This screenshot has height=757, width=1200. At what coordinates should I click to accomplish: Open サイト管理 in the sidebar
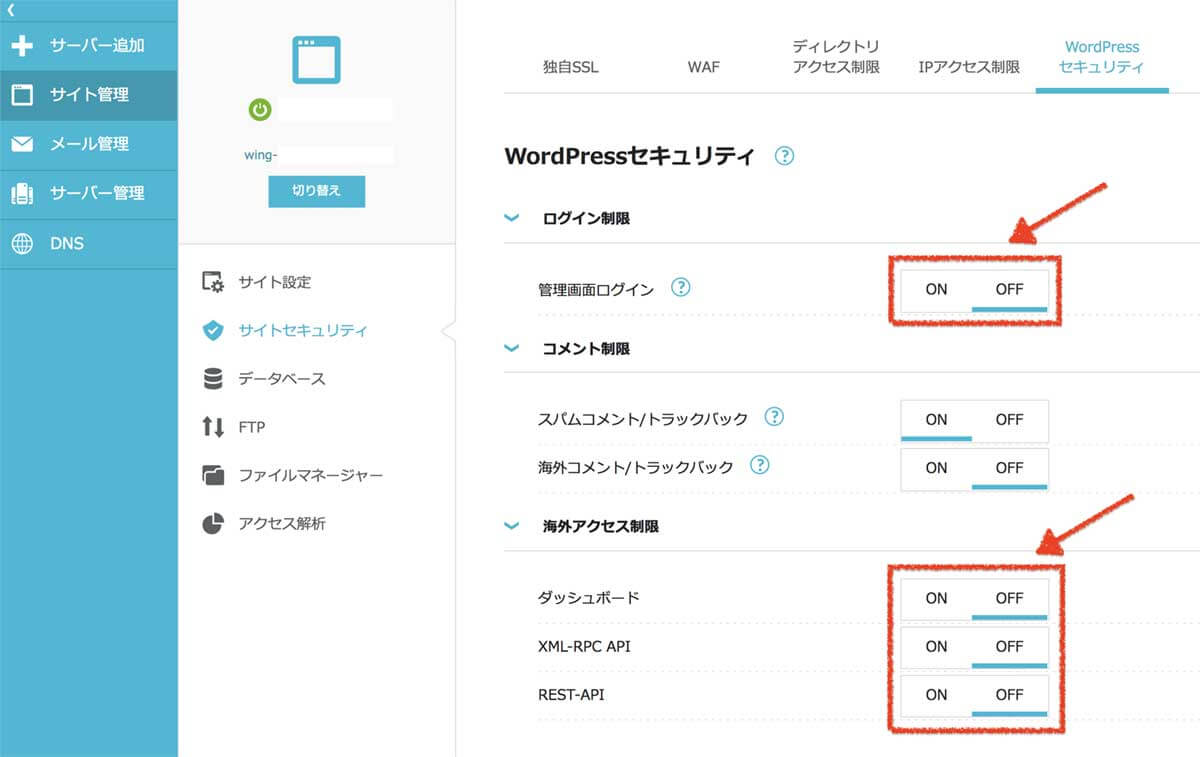pyautogui.click(x=89, y=95)
